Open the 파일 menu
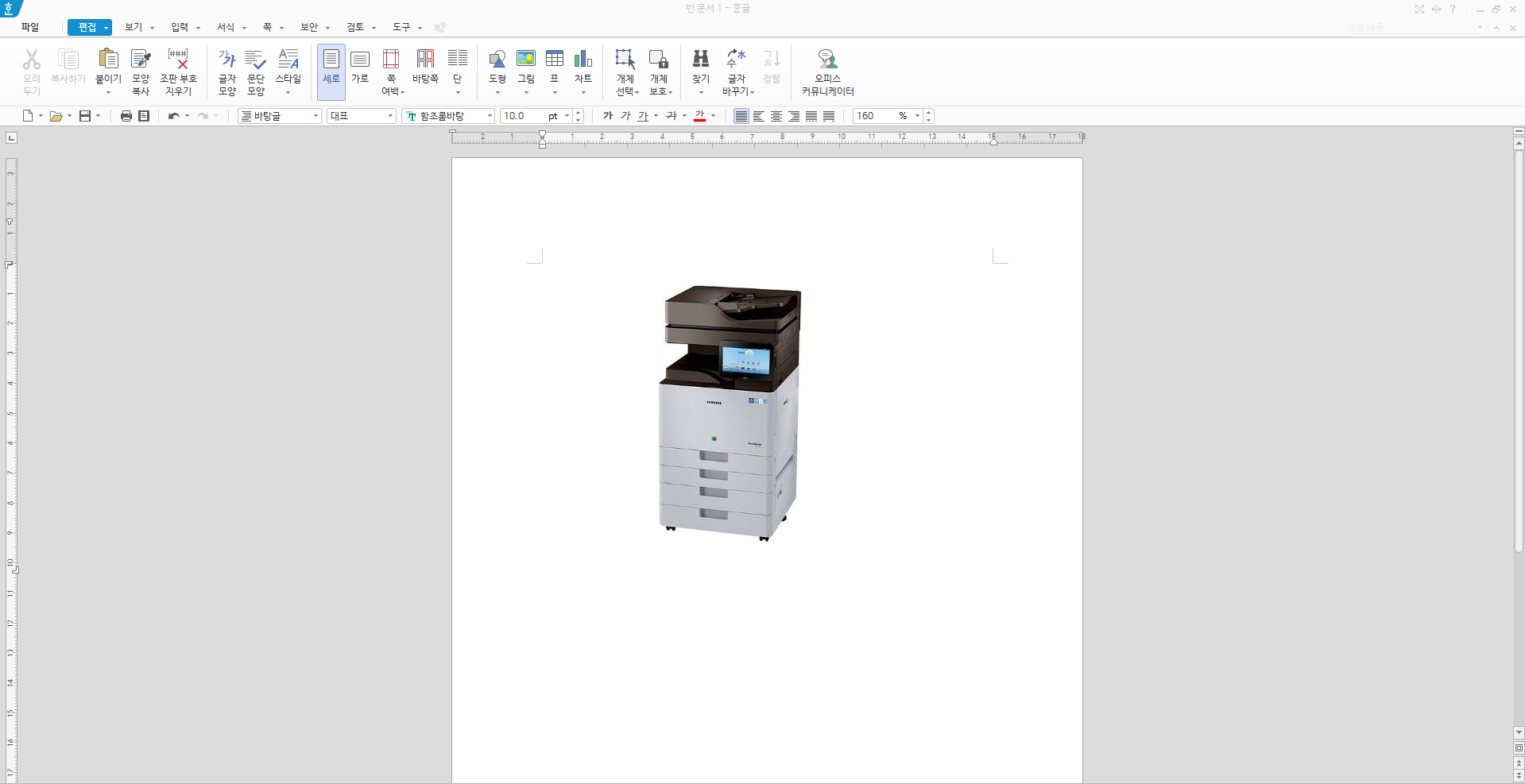This screenshot has height=784, width=1525. [30, 27]
